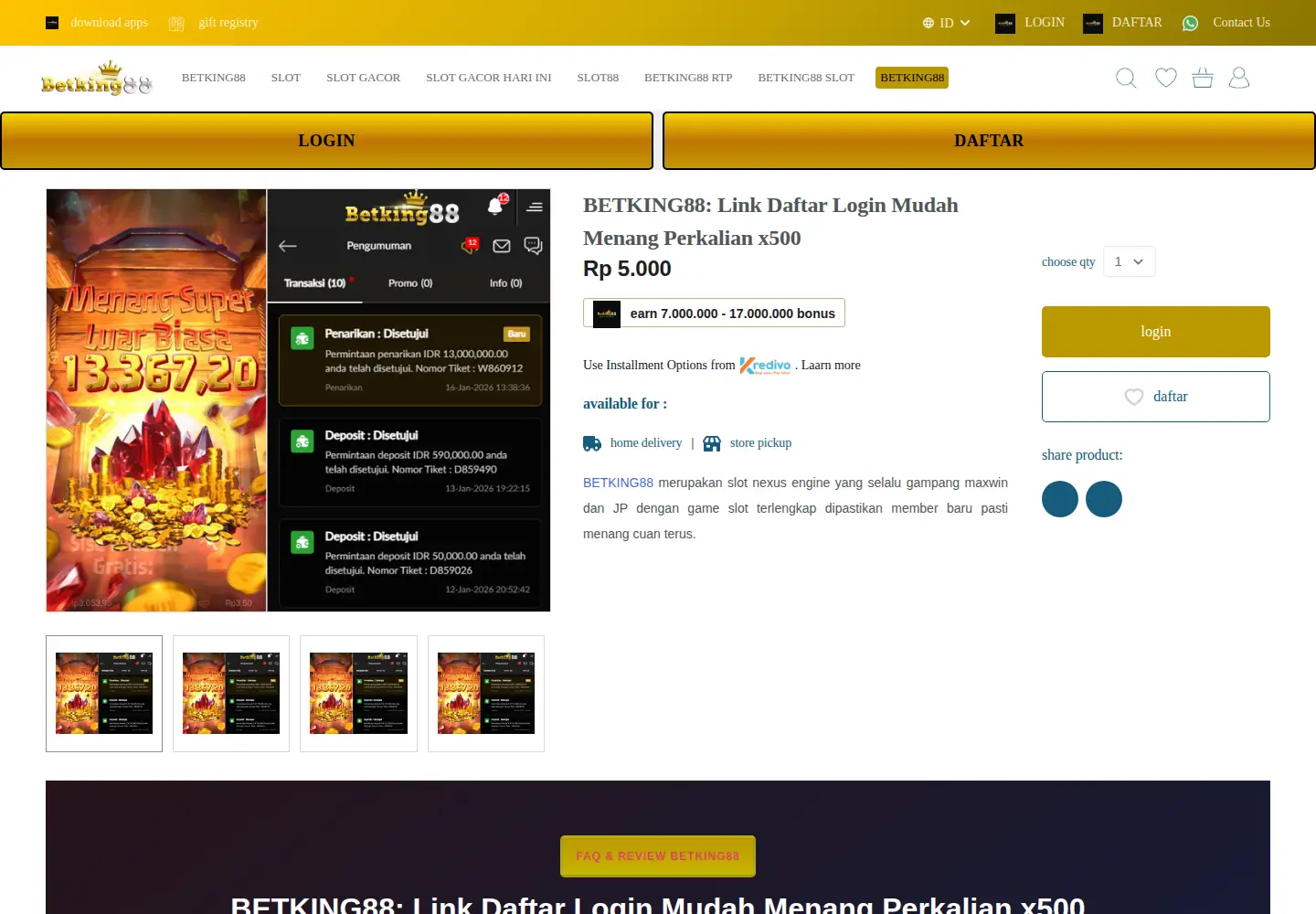The image size is (1316, 914).
Task: Open the BETKING88 RTP menu item
Action: 688,78
